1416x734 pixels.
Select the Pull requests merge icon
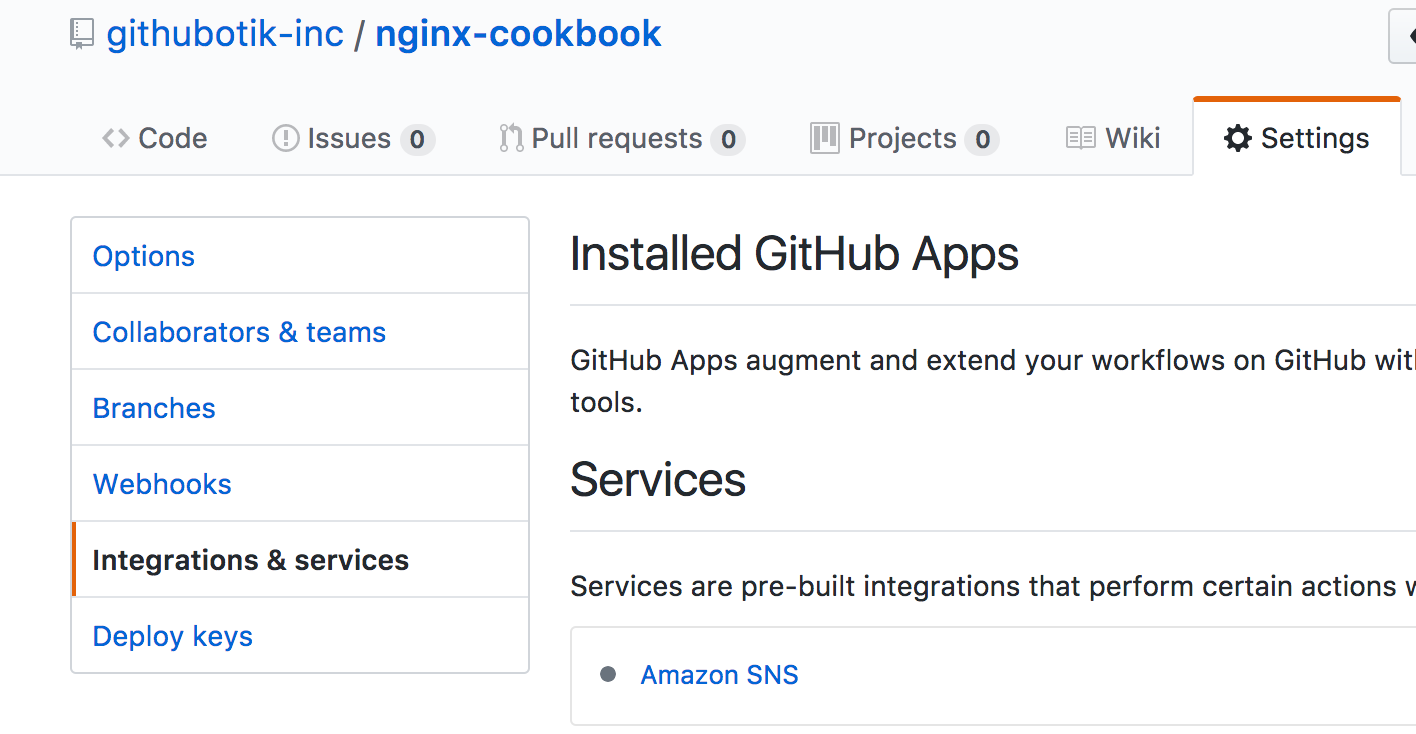[x=511, y=138]
